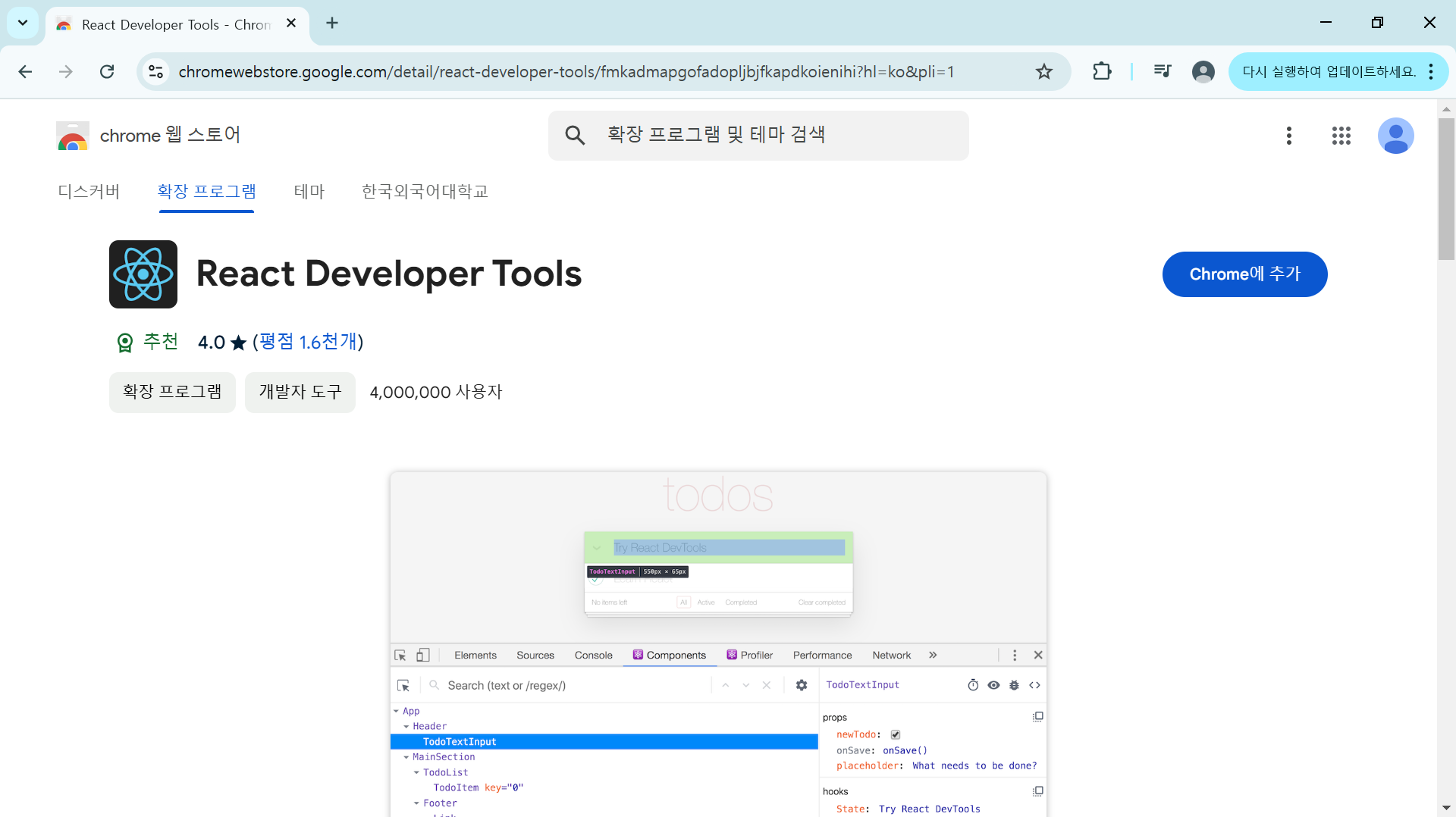Viewport: 1456px width, 817px height.
Task: Click the address bar URL
Action: click(x=566, y=71)
